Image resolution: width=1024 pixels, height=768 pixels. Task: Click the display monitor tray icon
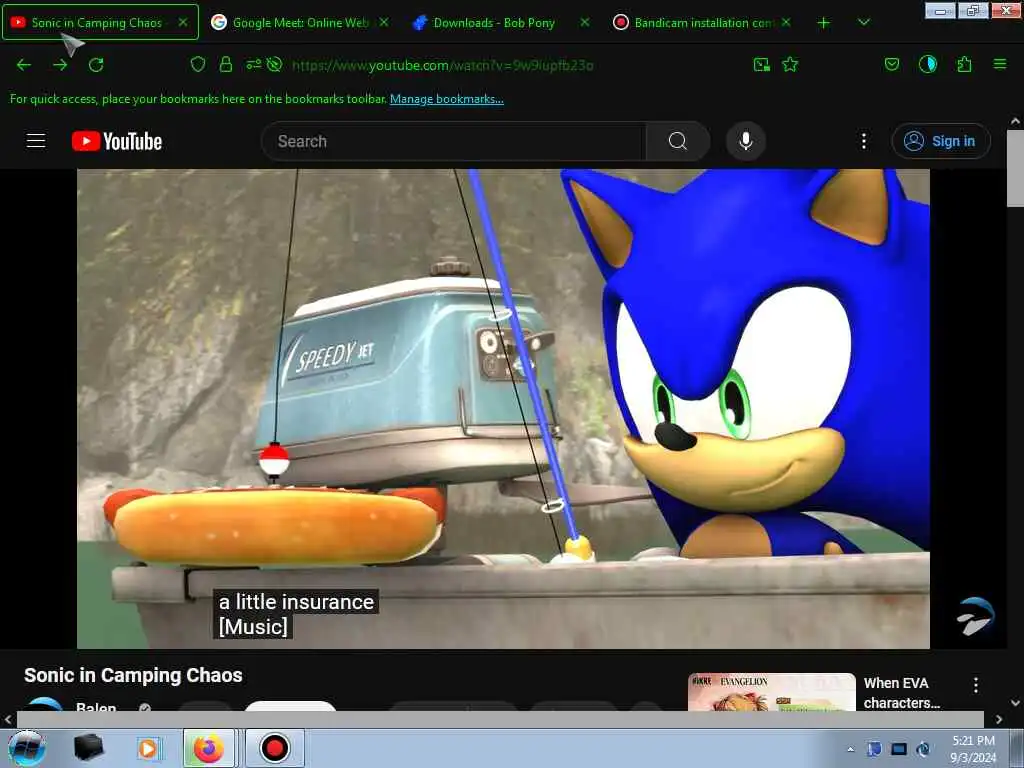click(x=899, y=749)
